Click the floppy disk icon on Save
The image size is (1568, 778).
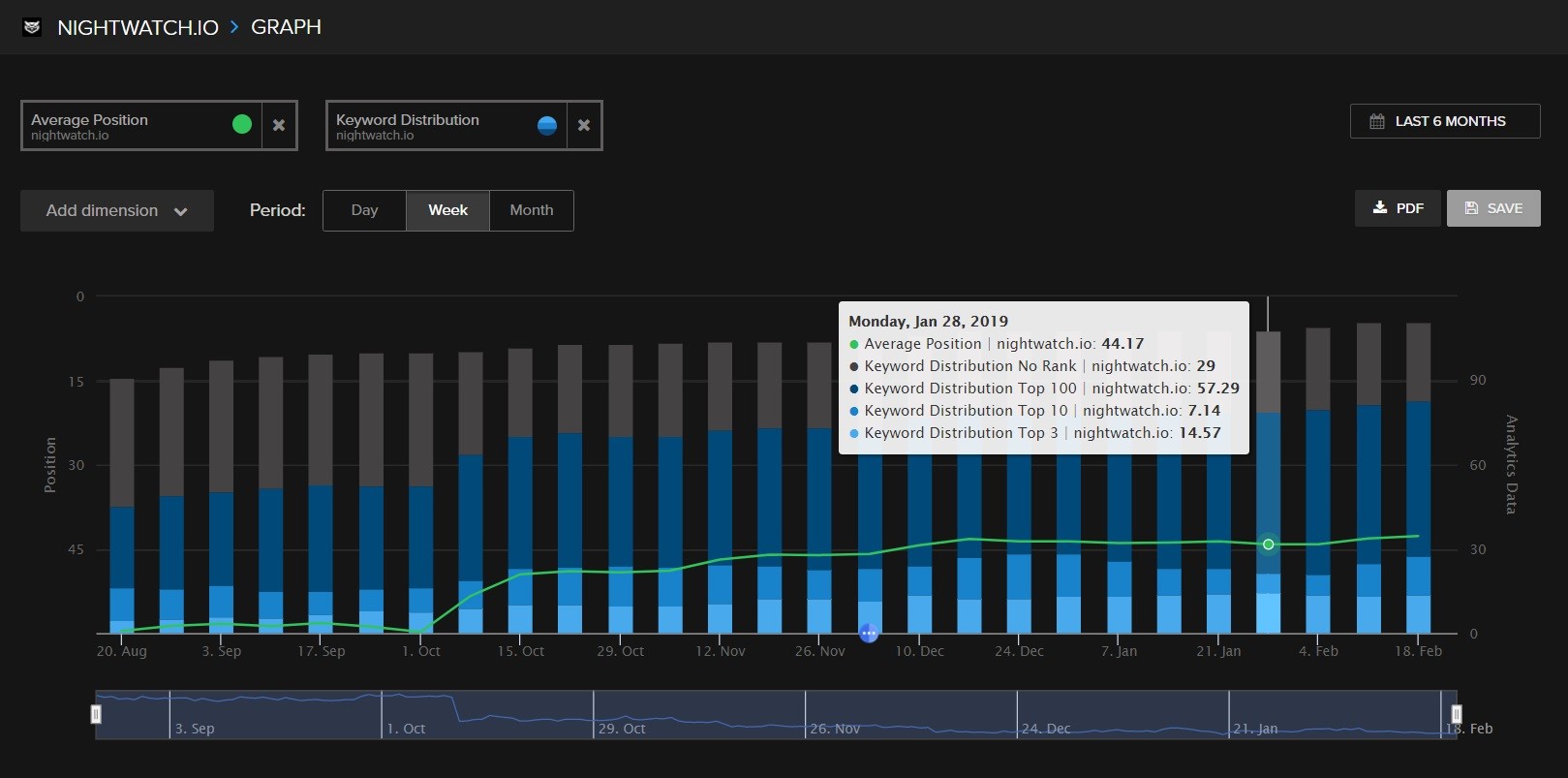click(1471, 208)
